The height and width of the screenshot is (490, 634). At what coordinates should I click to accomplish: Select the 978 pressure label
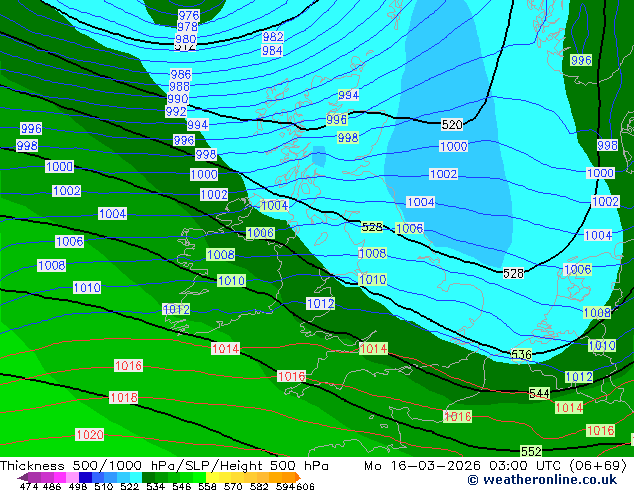[x=188, y=27]
